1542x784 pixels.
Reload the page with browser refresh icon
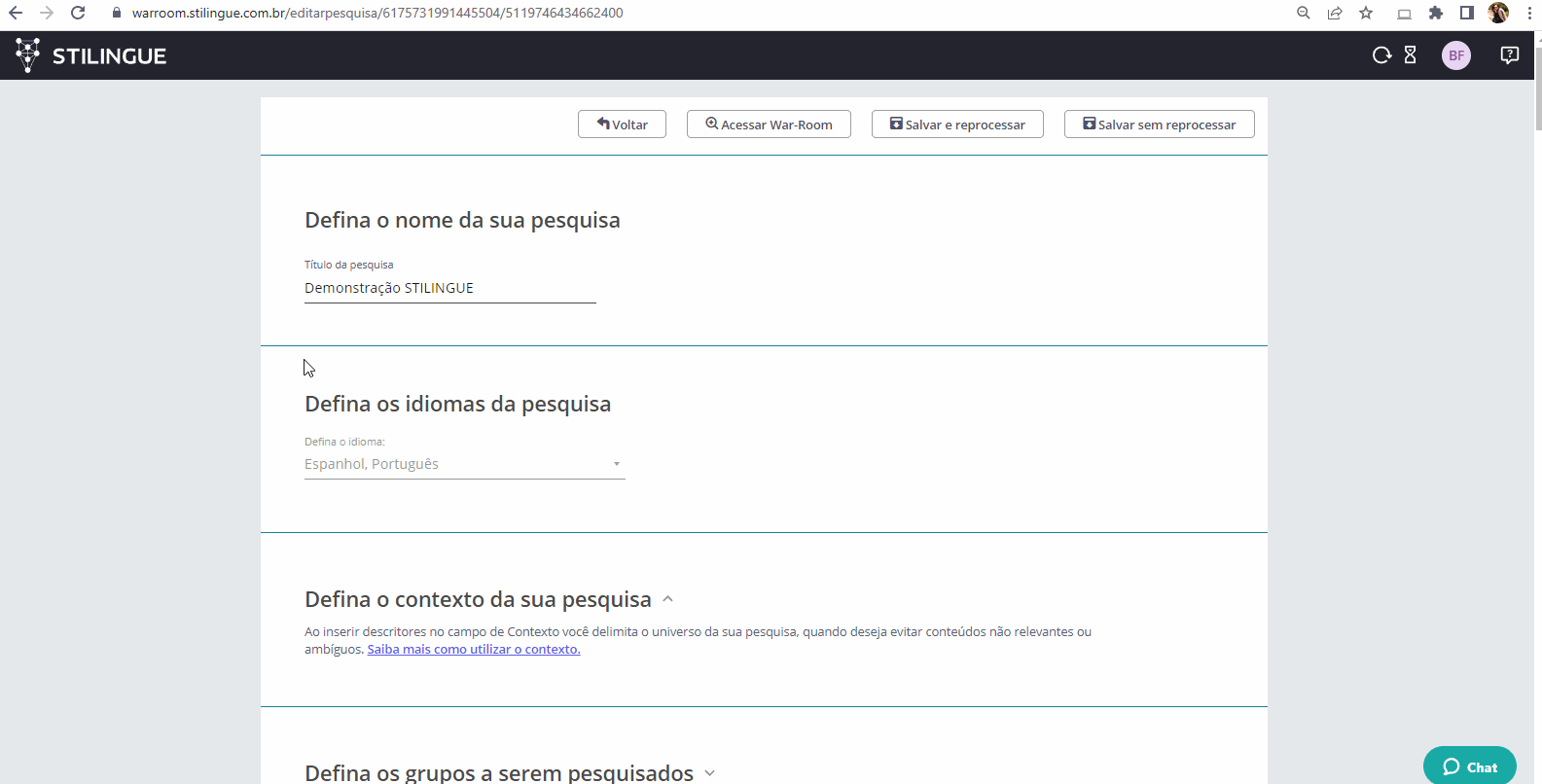[78, 13]
